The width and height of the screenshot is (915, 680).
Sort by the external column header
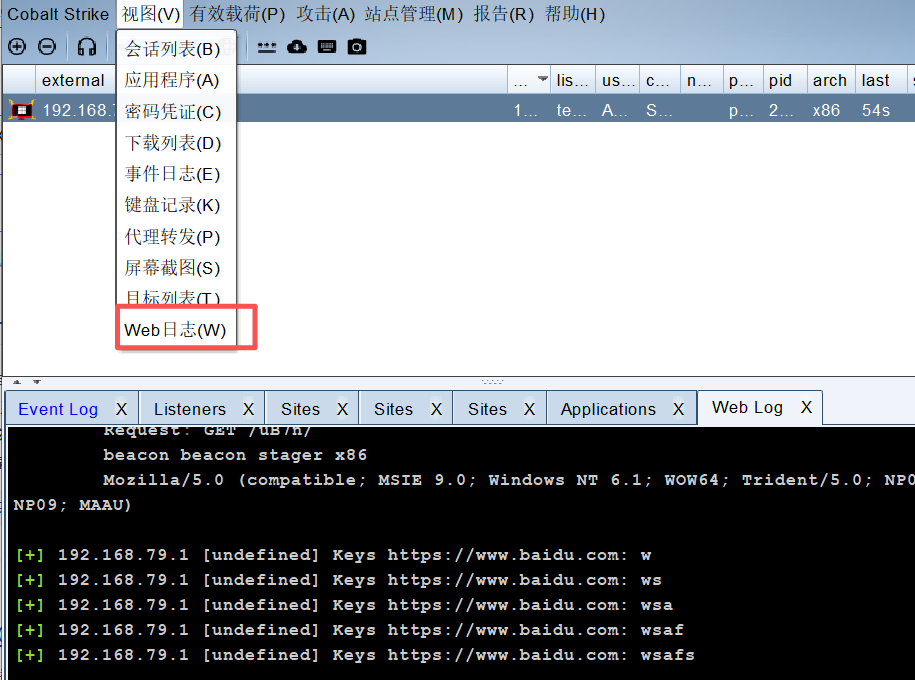pos(75,80)
